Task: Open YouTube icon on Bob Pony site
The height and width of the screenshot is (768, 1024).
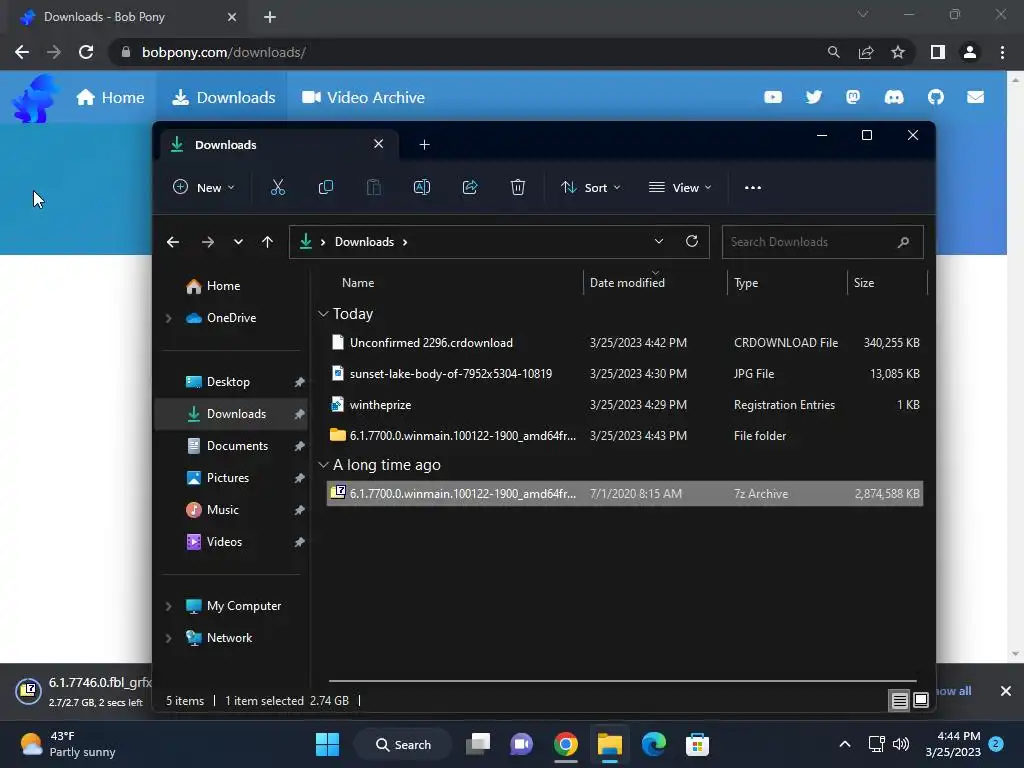Action: pos(773,97)
